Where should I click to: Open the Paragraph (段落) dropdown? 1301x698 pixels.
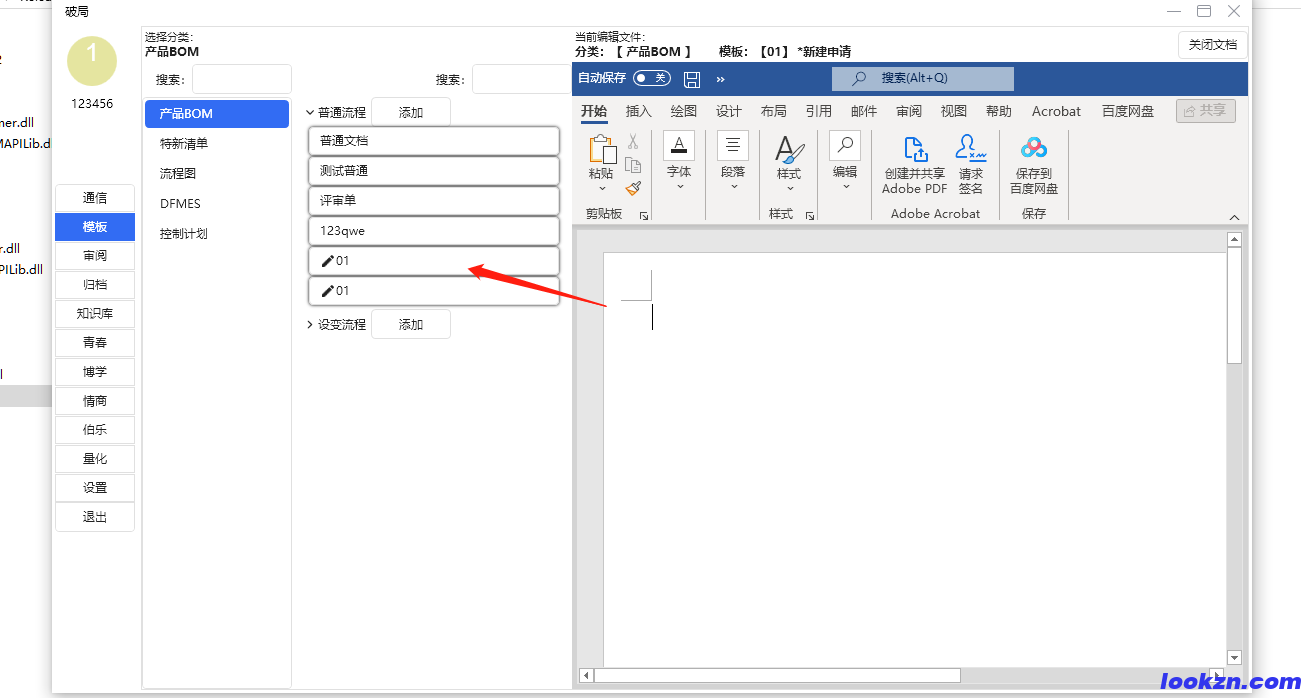pos(732,172)
